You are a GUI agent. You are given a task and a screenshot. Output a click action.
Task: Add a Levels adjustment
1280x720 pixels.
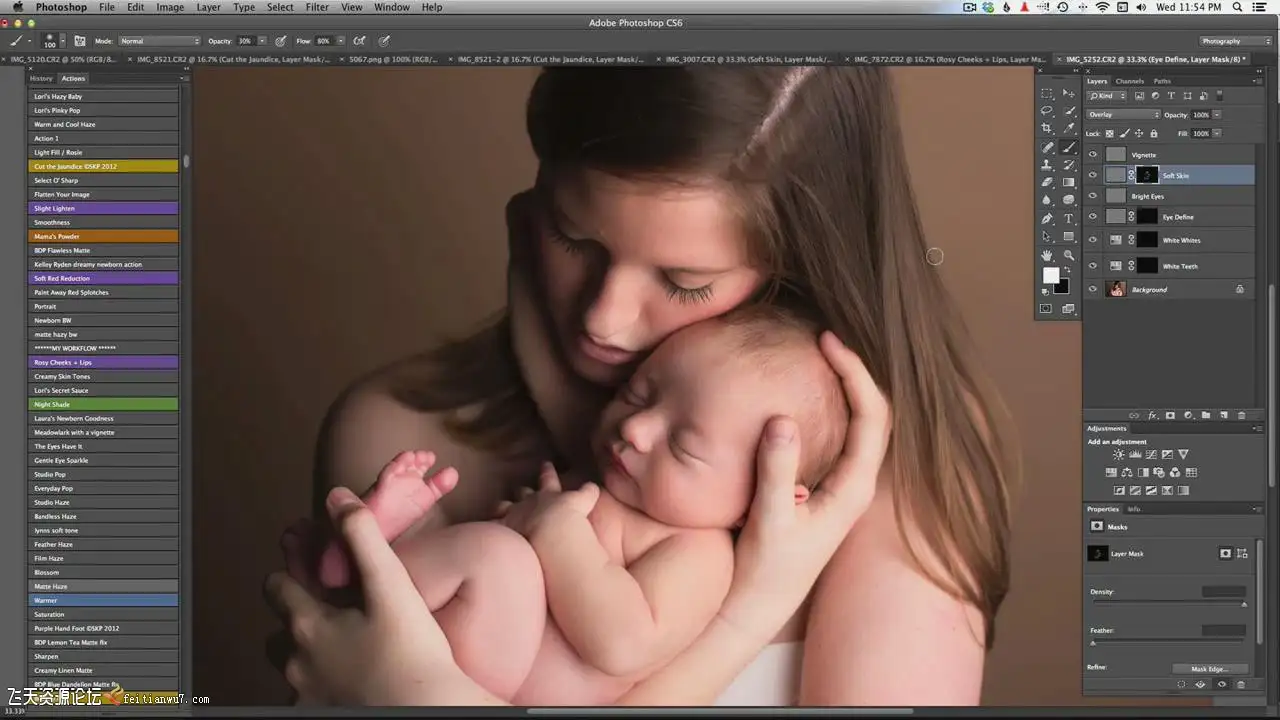[x=1135, y=455]
